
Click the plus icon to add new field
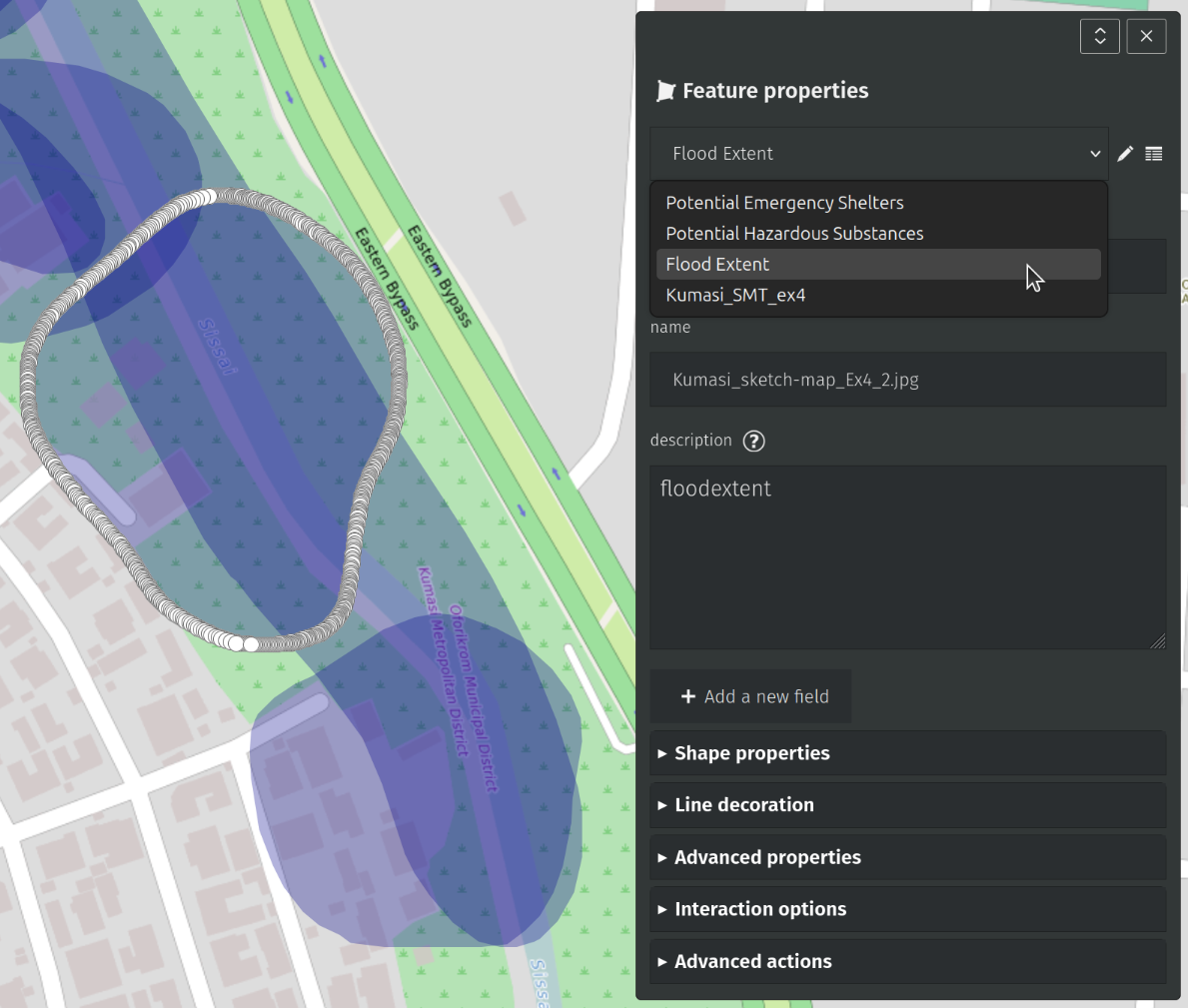click(688, 696)
